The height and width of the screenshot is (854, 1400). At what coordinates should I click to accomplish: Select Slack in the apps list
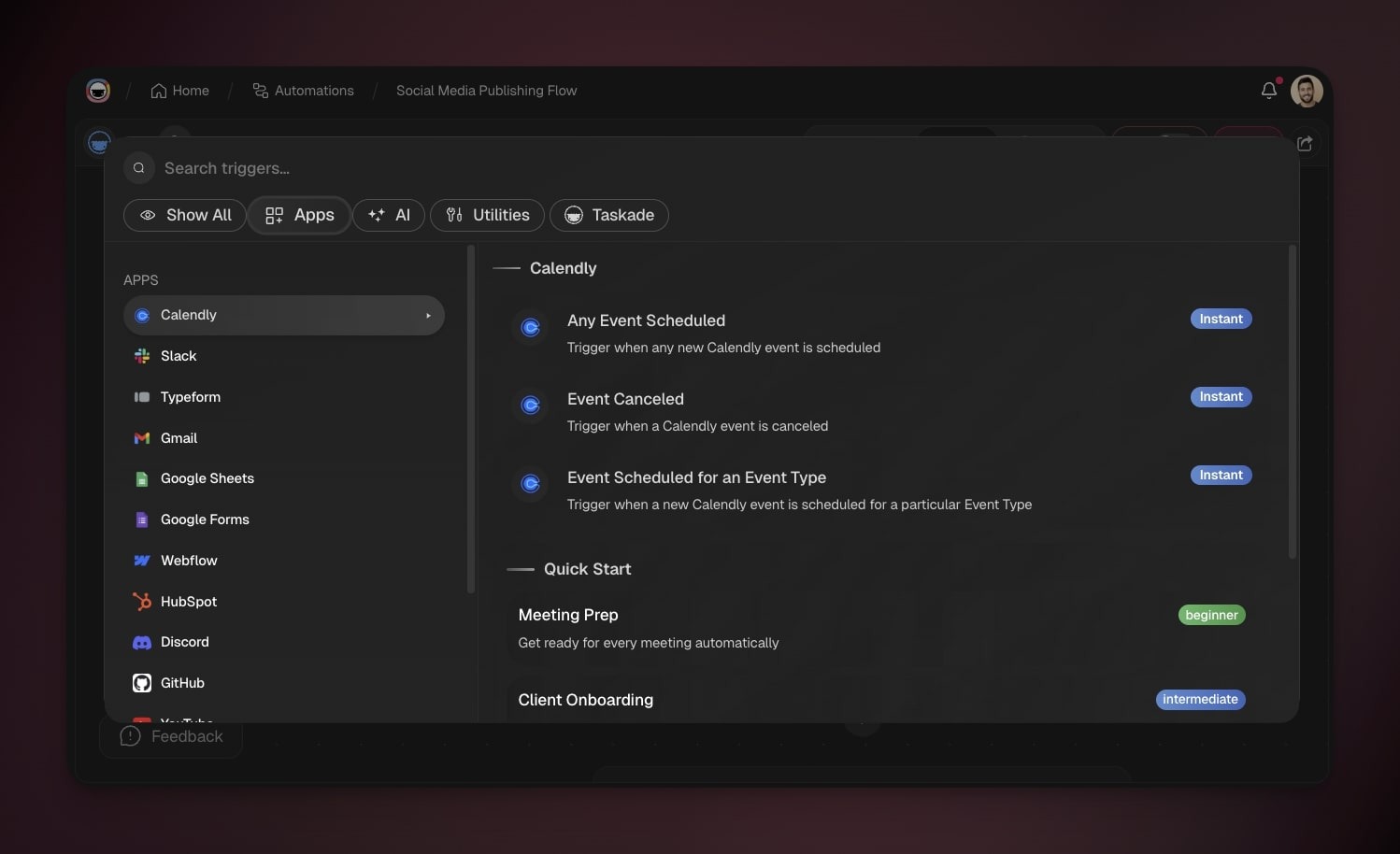coord(179,356)
